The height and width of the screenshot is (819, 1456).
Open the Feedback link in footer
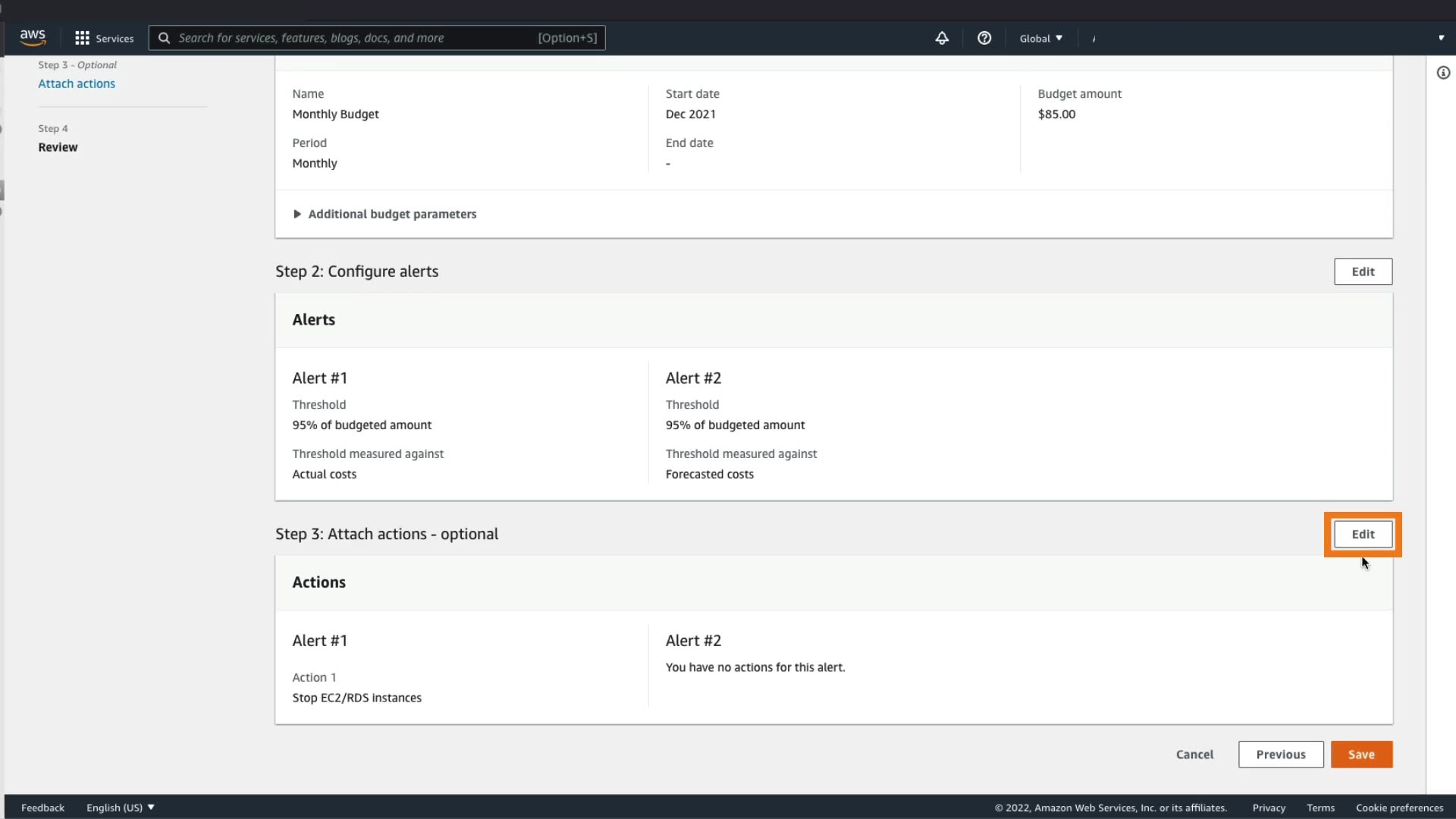click(x=42, y=808)
